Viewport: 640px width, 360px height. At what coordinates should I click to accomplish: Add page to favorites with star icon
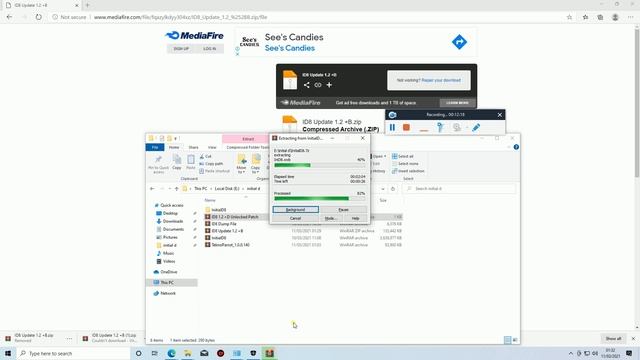click(569, 17)
